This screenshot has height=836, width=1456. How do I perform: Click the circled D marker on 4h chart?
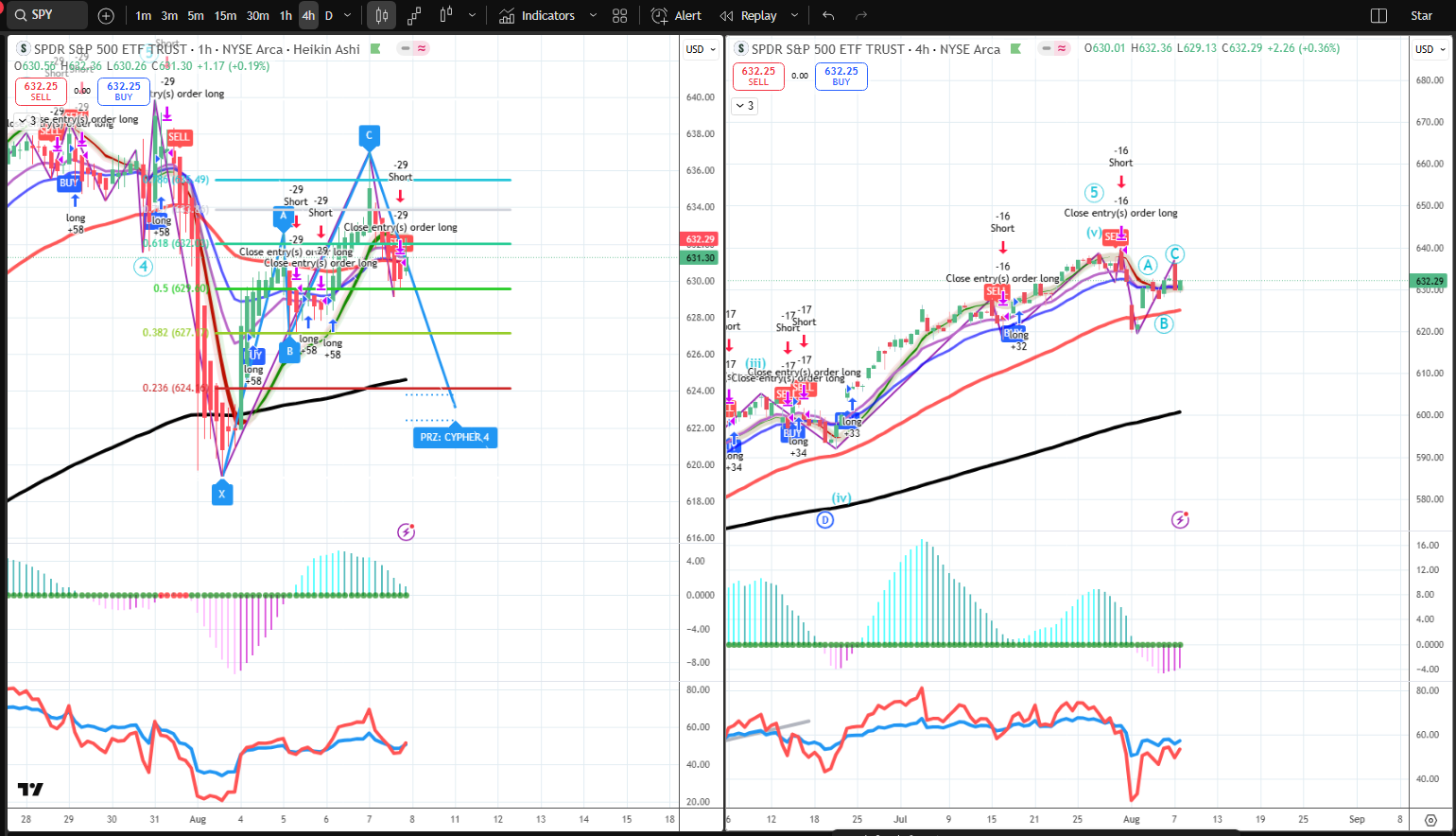(x=824, y=519)
